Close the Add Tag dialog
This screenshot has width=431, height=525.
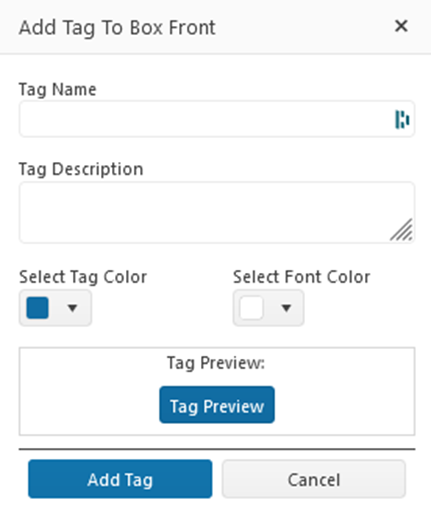click(x=401, y=26)
